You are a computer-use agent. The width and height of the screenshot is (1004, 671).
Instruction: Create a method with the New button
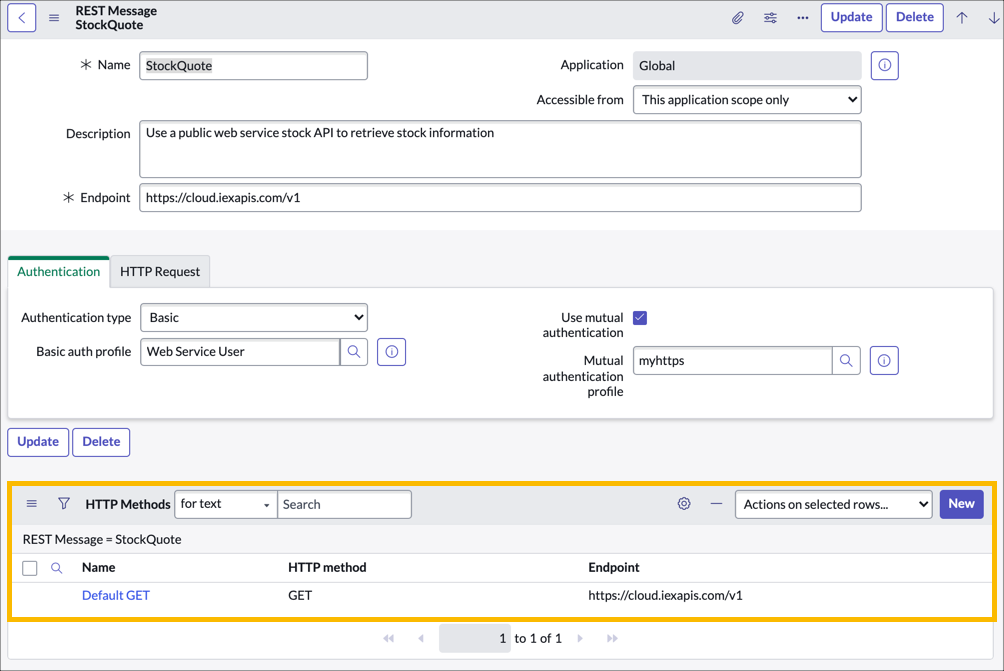[961, 504]
